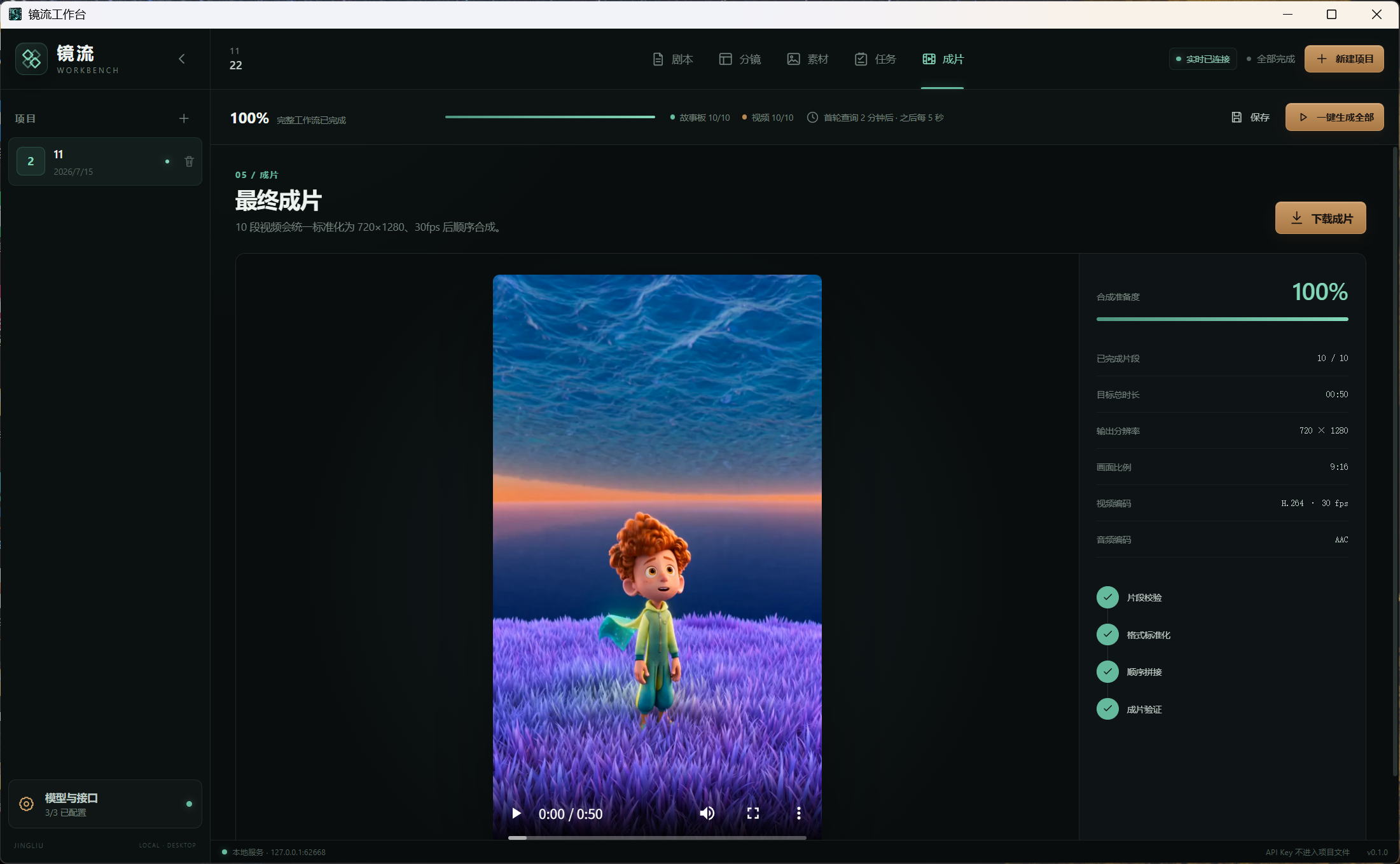Viewport: 1400px width, 864px height.
Task: Select project 11 in the project list
Action: [105, 162]
